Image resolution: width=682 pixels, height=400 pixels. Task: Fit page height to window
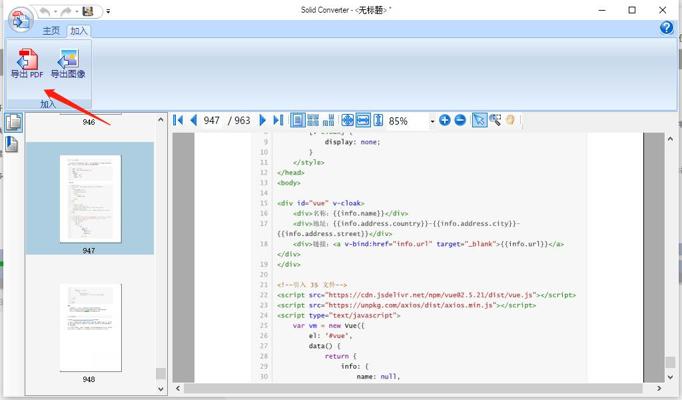(378, 120)
